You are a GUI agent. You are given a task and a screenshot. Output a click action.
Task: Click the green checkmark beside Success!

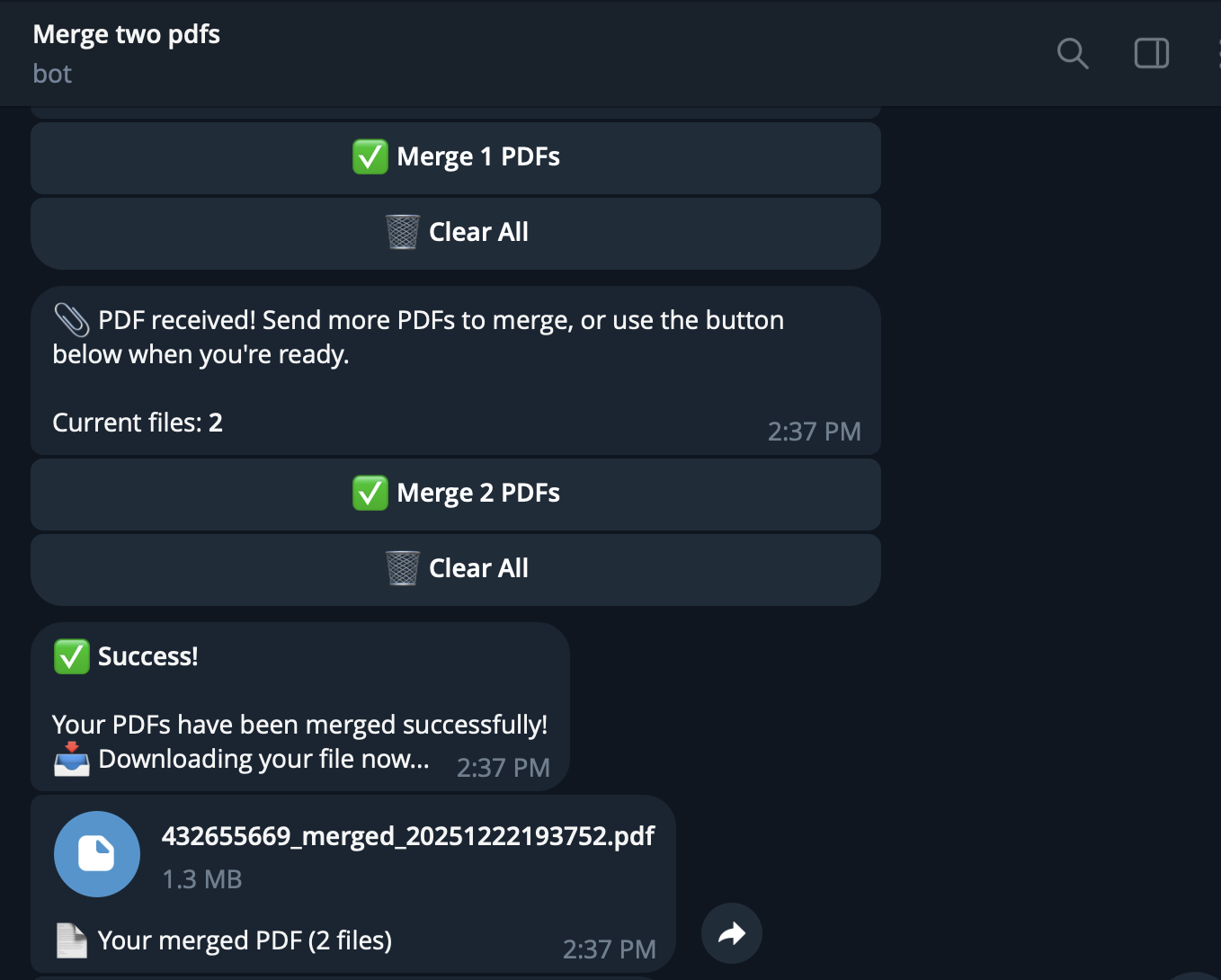pos(71,656)
